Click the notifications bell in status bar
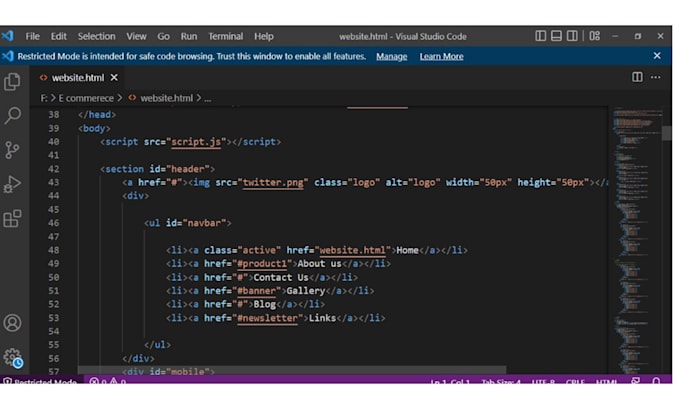The height and width of the screenshot is (409, 680). 656,381
